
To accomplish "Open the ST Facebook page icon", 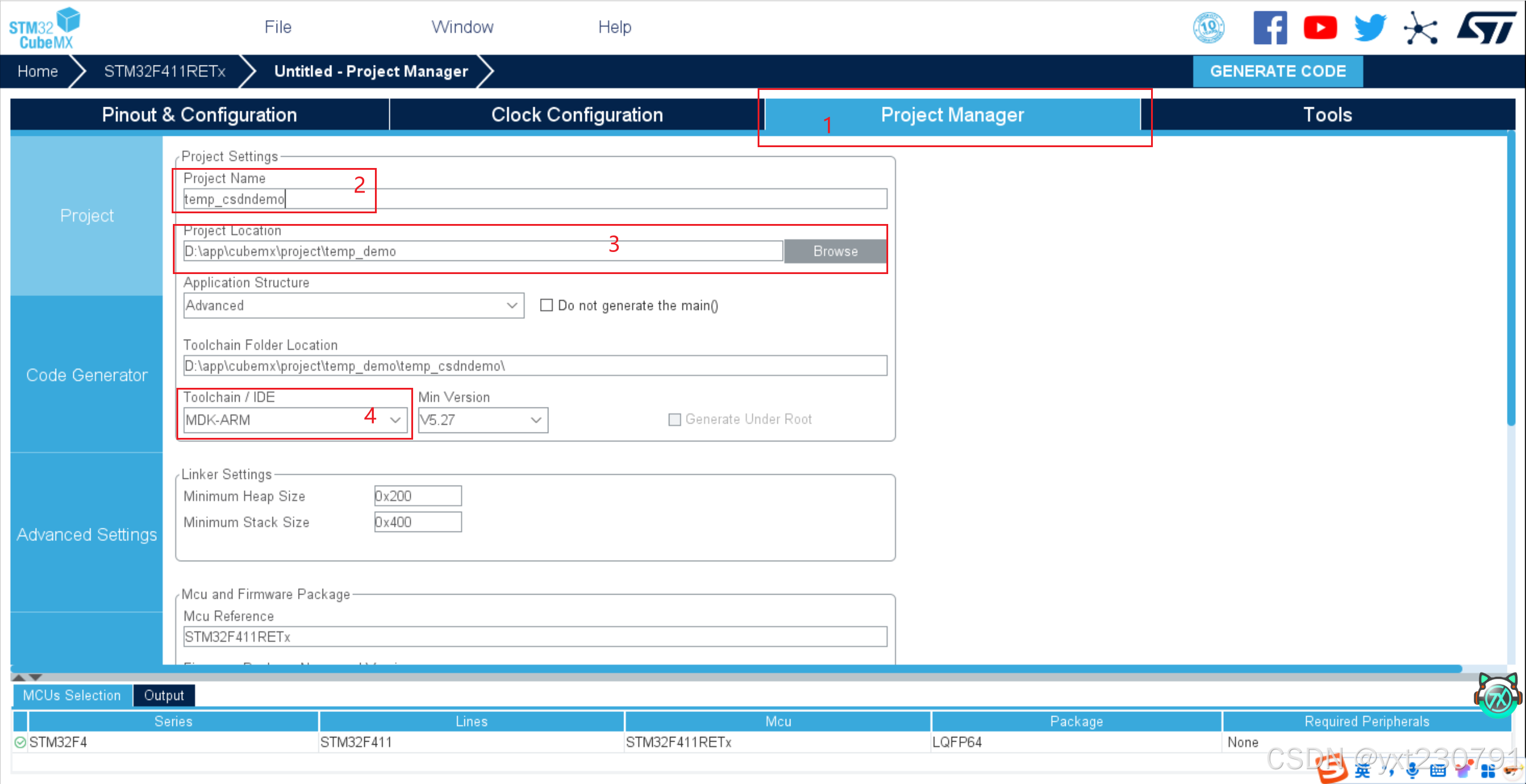I will tap(1270, 28).
